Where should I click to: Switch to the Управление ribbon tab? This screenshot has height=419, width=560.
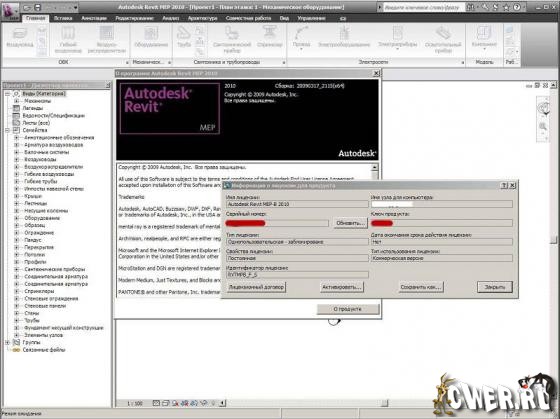(x=311, y=18)
